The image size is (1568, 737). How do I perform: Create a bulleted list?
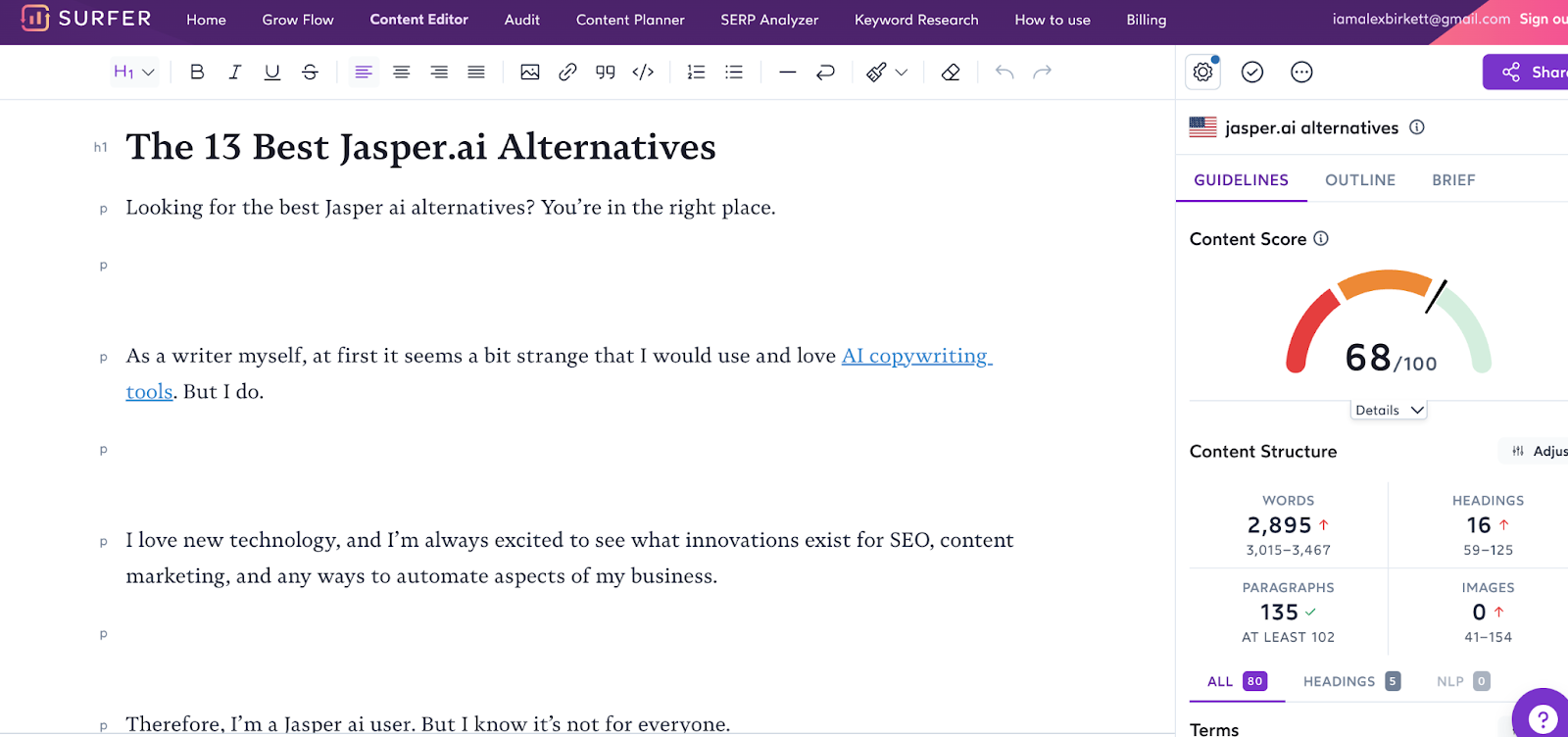734,72
